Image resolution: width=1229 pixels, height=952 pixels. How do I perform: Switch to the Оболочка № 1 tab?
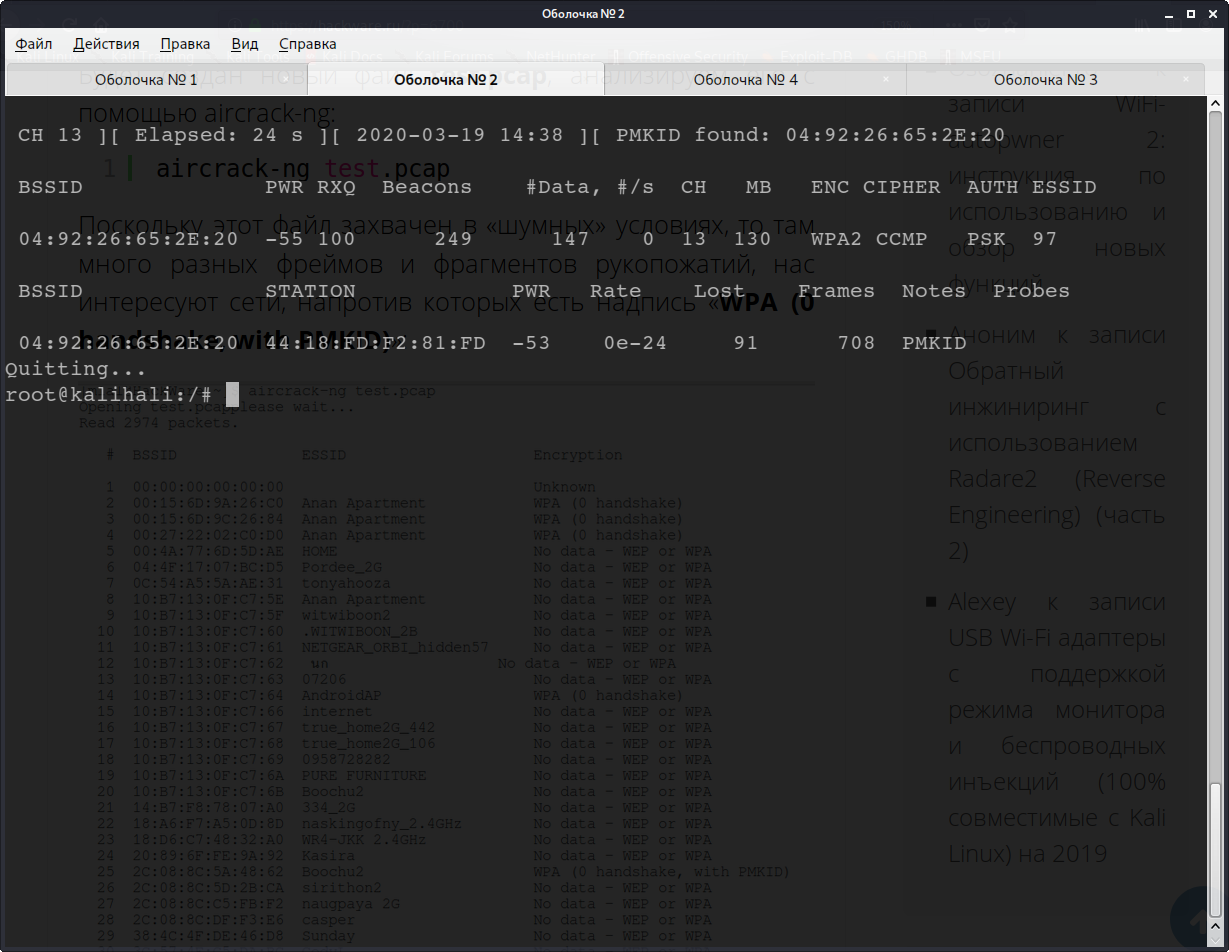point(146,79)
